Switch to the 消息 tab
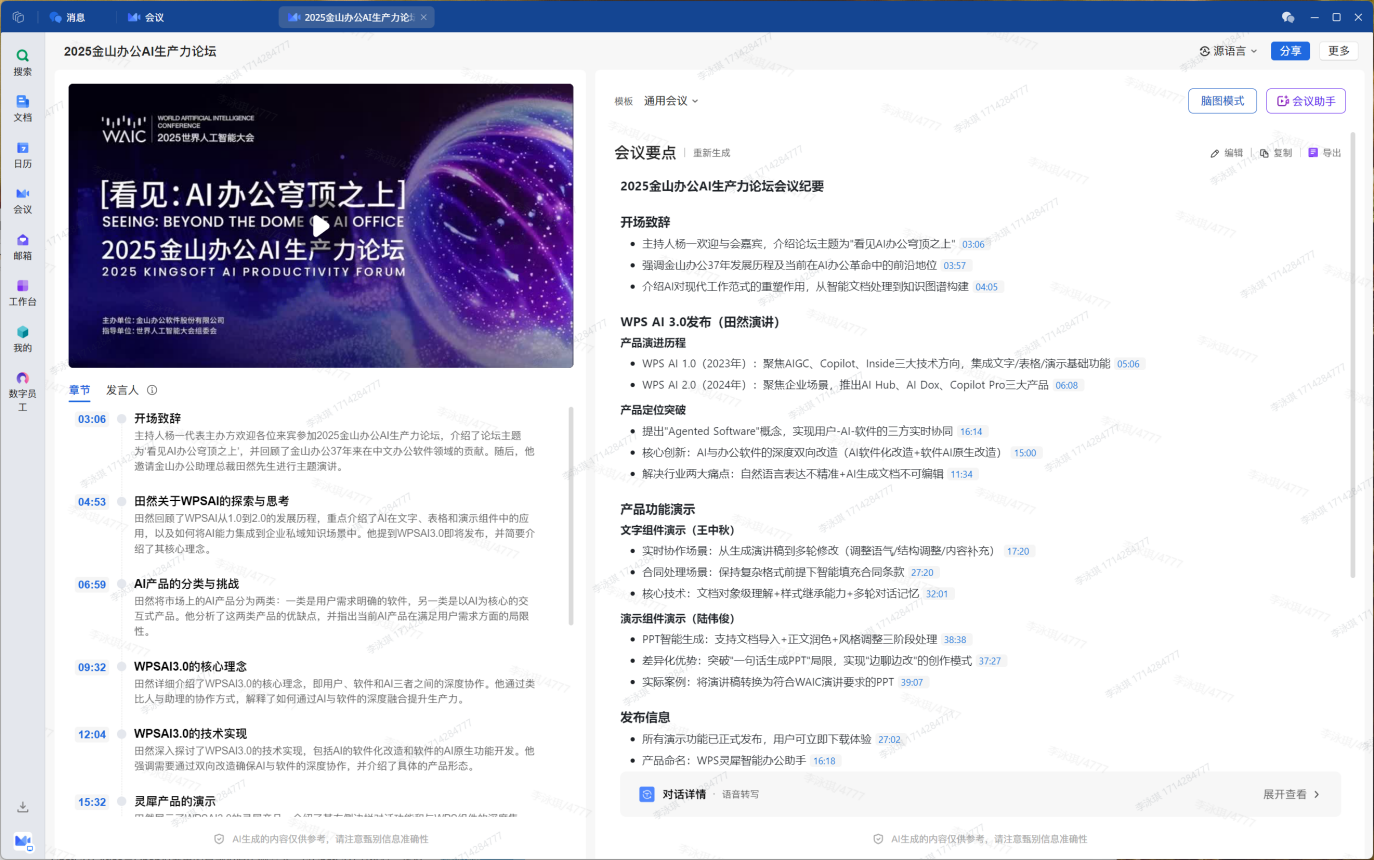 tap(67, 18)
